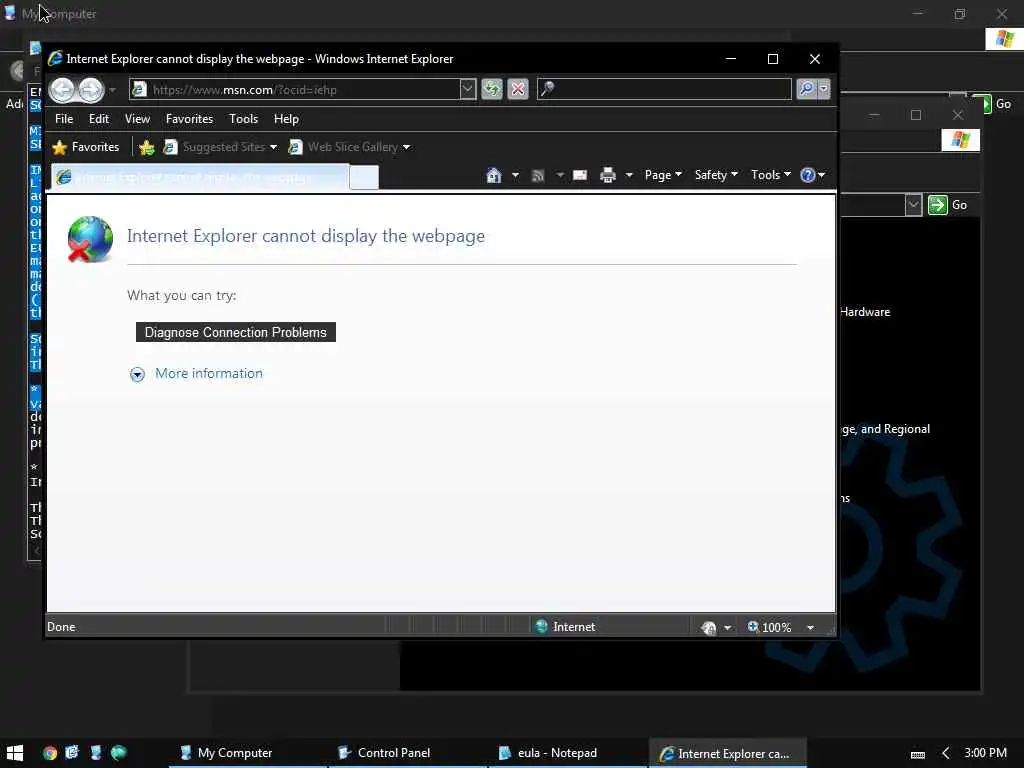Launch Chrome from the taskbar quick launch
The width and height of the screenshot is (1024, 768).
[x=50, y=753]
